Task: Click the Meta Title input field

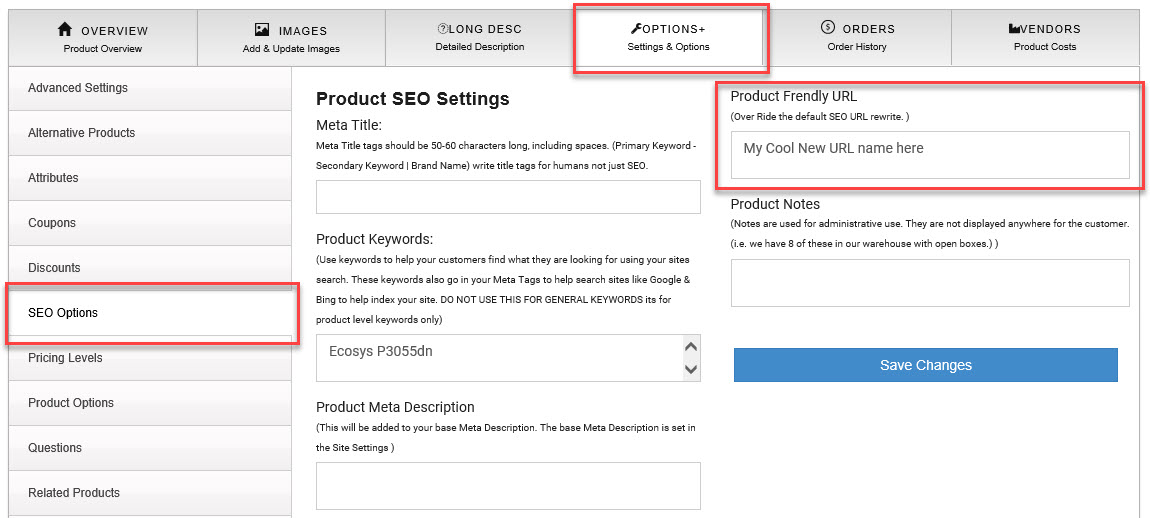Action: coord(508,197)
